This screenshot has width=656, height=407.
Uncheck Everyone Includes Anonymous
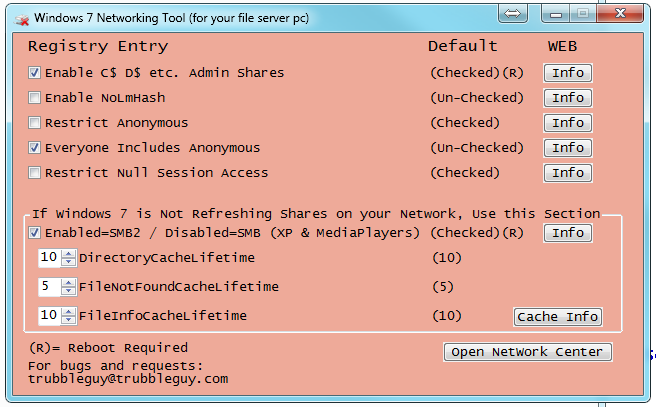tap(34, 148)
